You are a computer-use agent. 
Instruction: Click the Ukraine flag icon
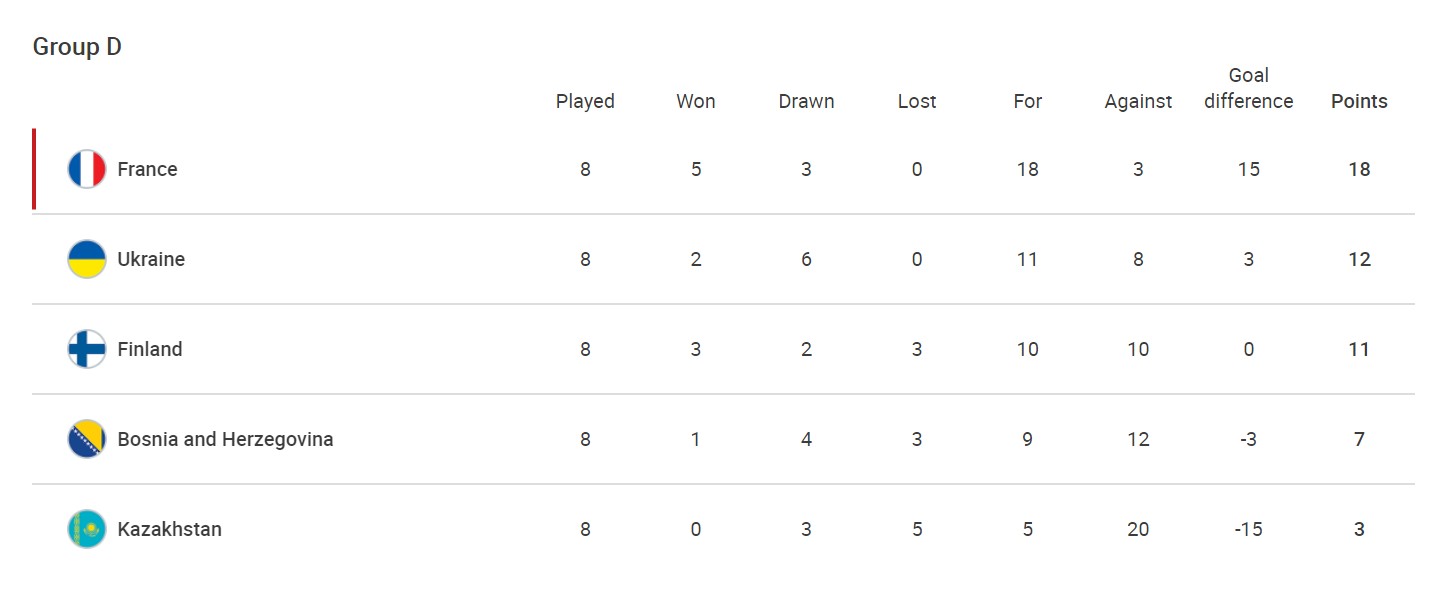[x=87, y=259]
